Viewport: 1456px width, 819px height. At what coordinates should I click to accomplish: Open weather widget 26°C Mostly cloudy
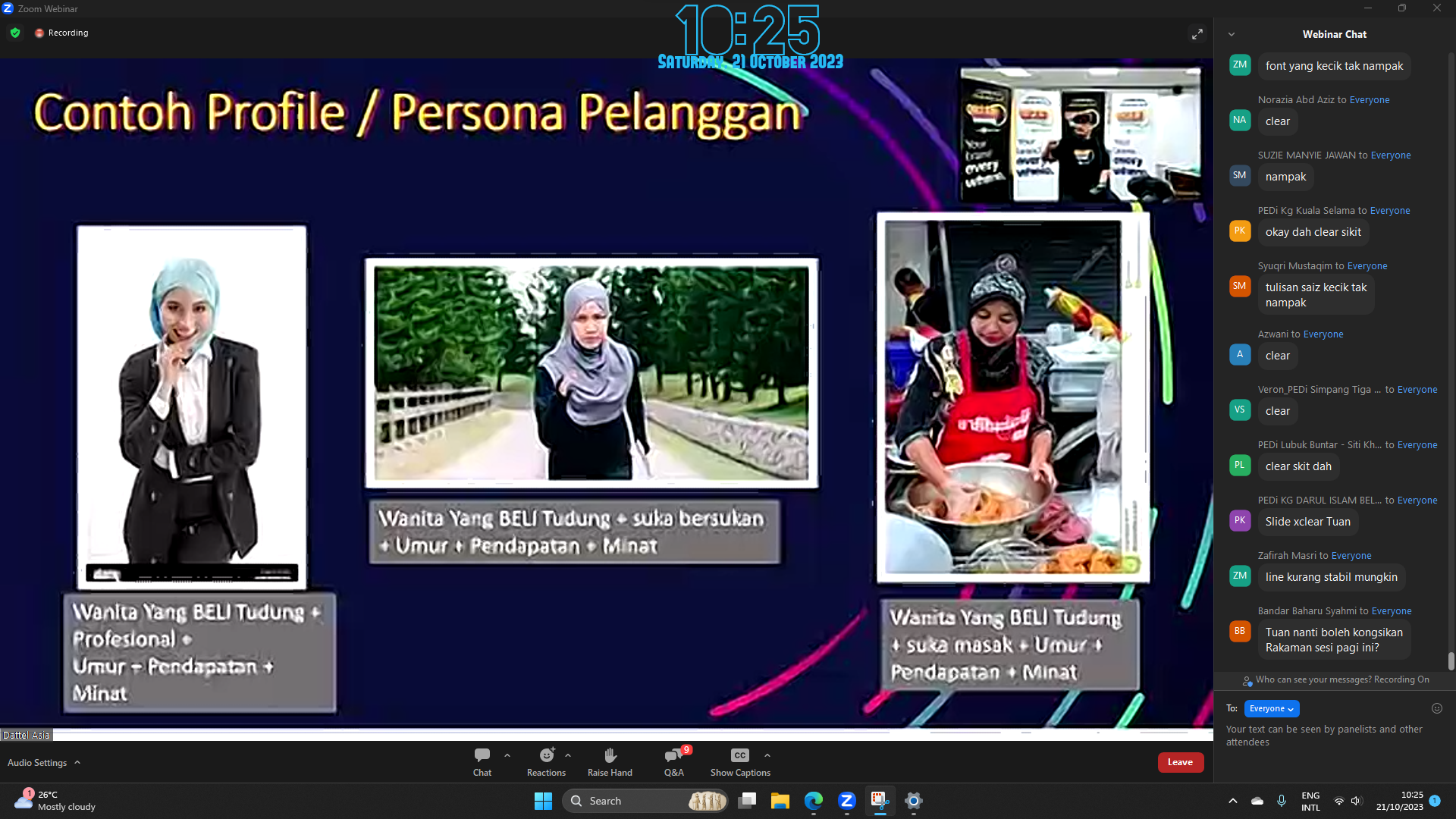(x=55, y=801)
